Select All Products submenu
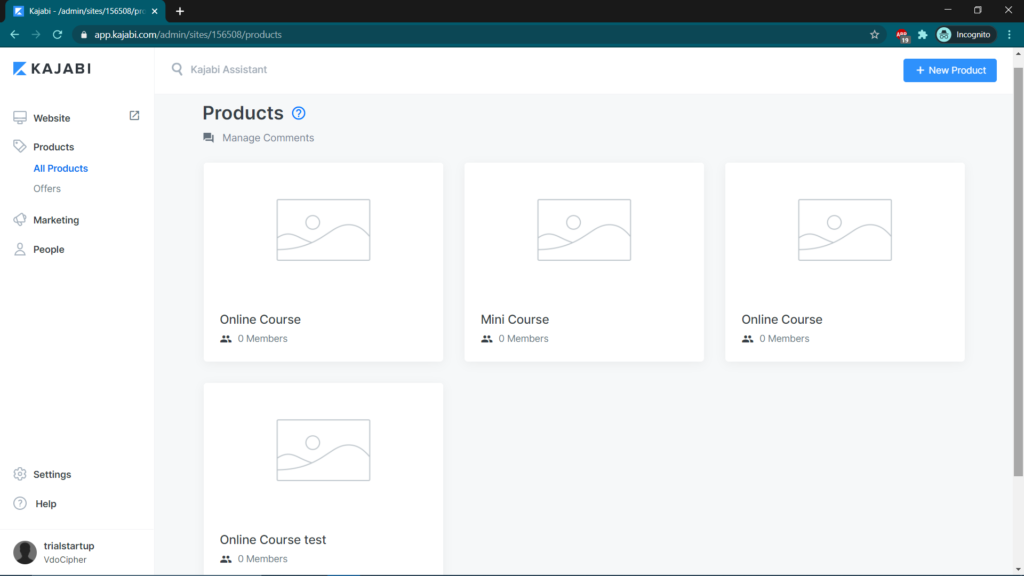 click(x=61, y=168)
